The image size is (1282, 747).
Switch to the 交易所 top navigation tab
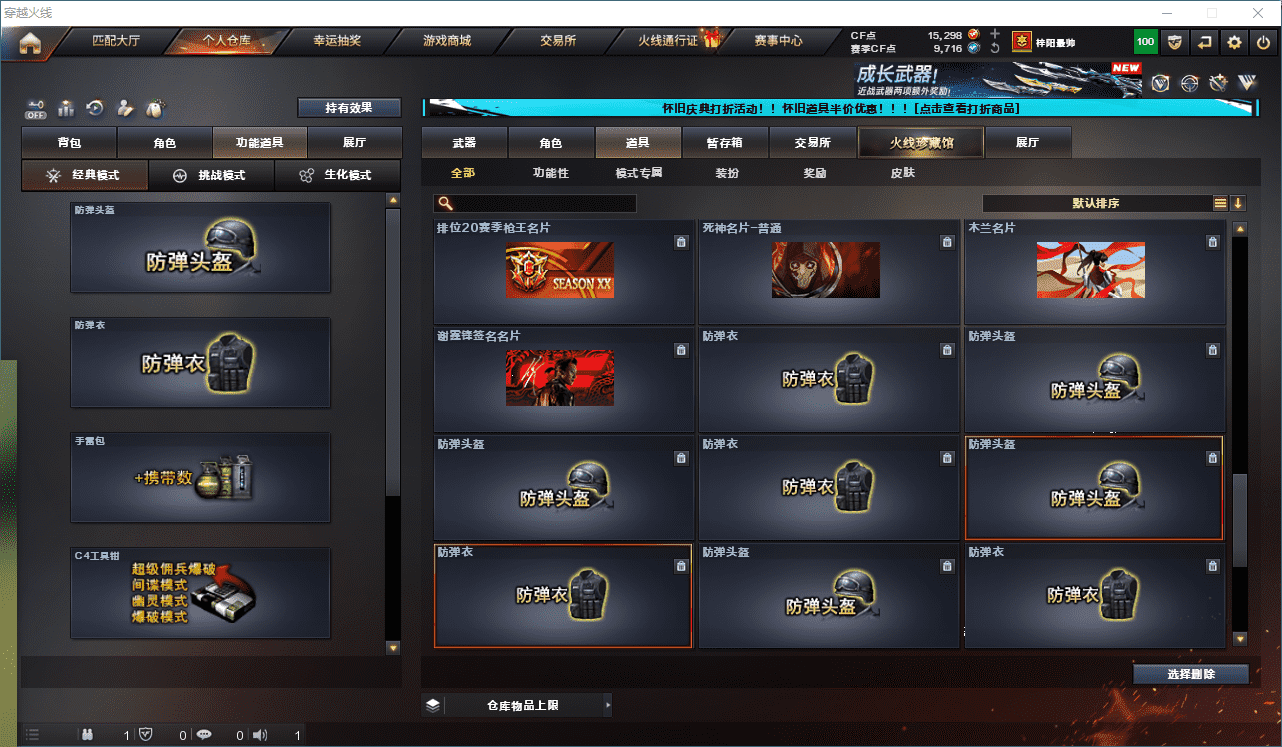(x=558, y=42)
